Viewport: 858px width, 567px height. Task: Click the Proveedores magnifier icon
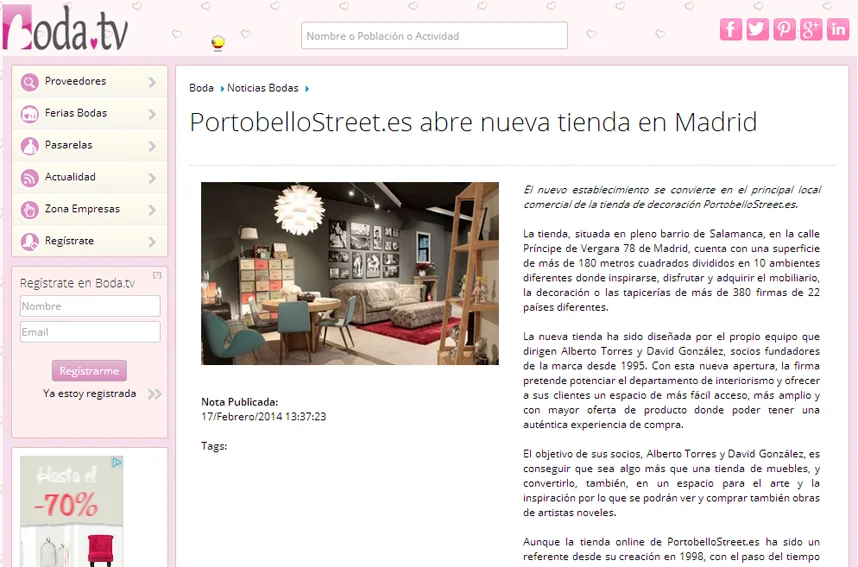click(30, 82)
